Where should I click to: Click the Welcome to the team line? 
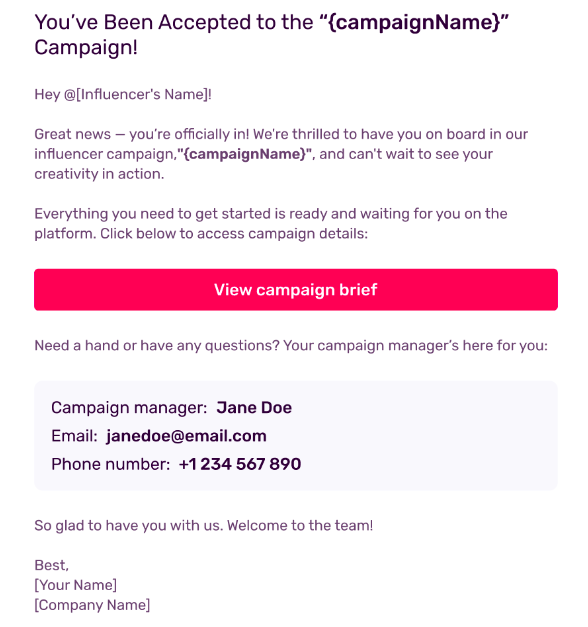204,525
